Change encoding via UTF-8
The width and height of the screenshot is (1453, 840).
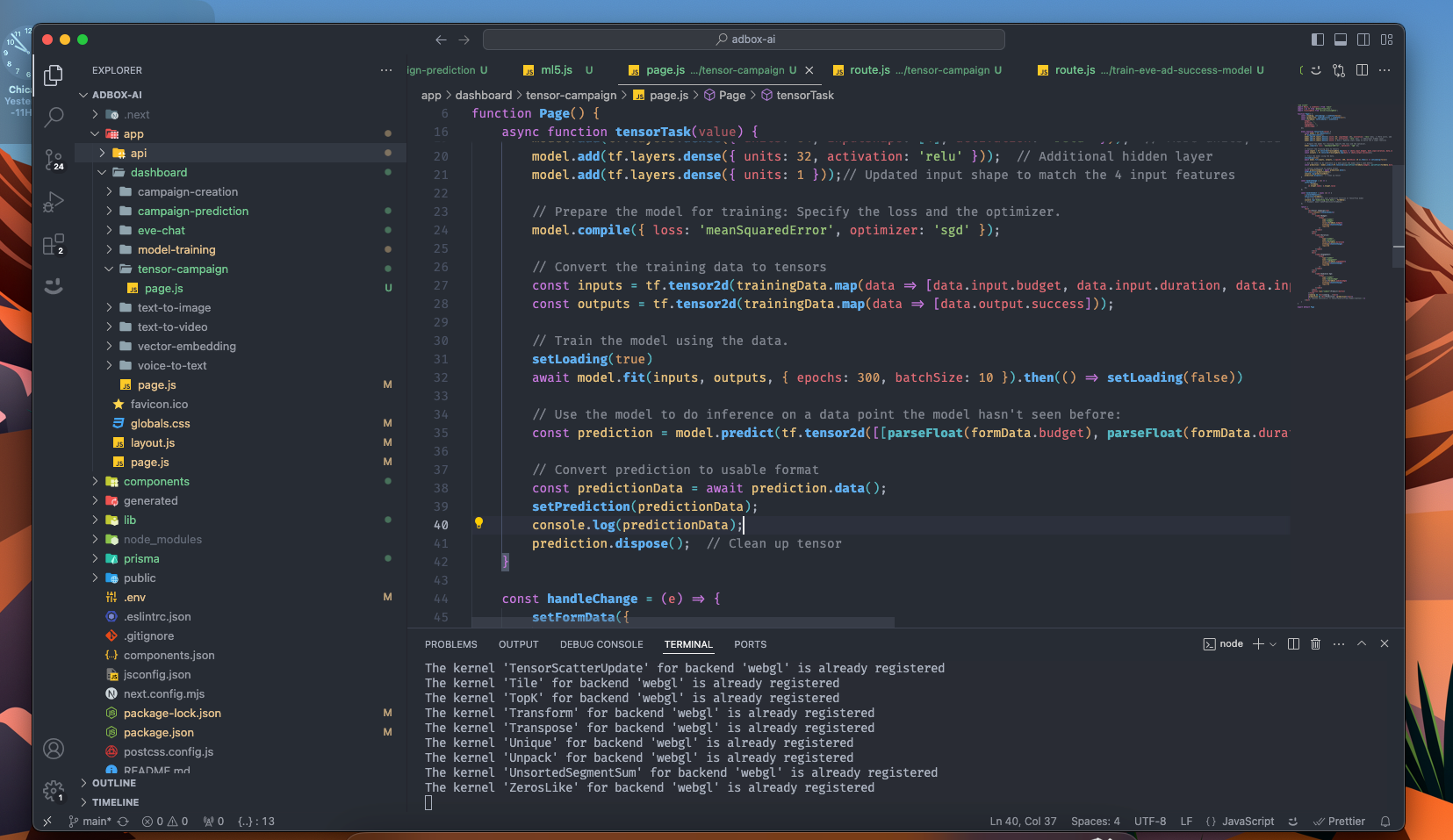(1150, 822)
